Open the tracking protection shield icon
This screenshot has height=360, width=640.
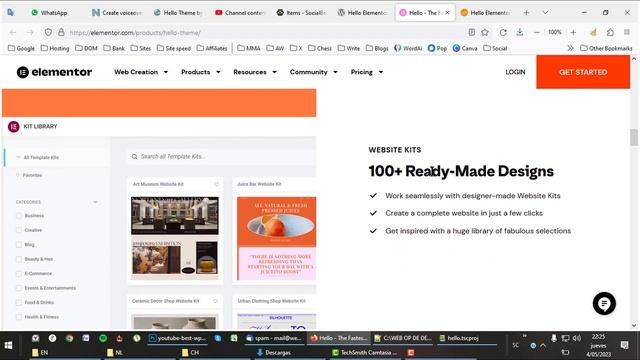48,32
